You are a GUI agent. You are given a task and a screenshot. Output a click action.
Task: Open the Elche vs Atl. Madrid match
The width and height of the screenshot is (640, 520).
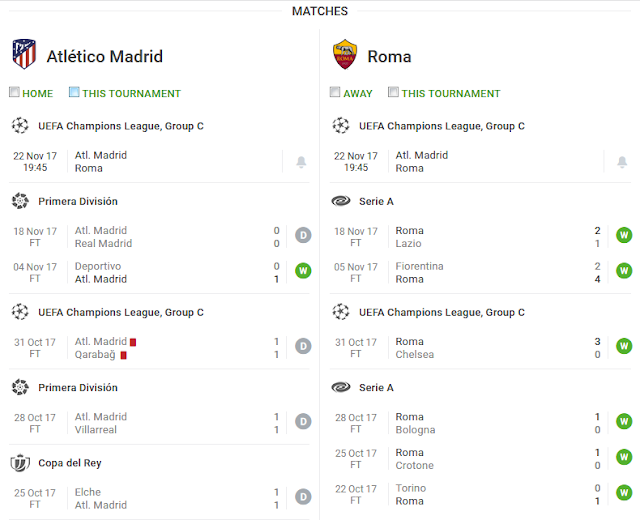(x=159, y=498)
